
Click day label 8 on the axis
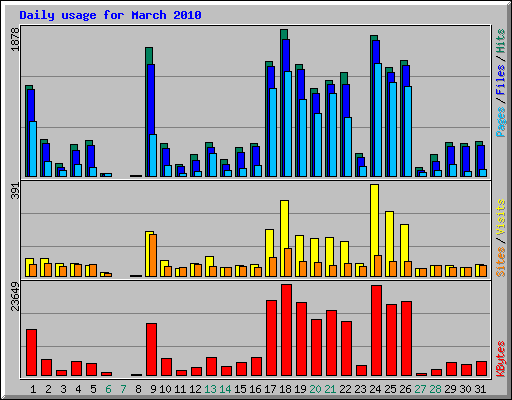point(138,389)
